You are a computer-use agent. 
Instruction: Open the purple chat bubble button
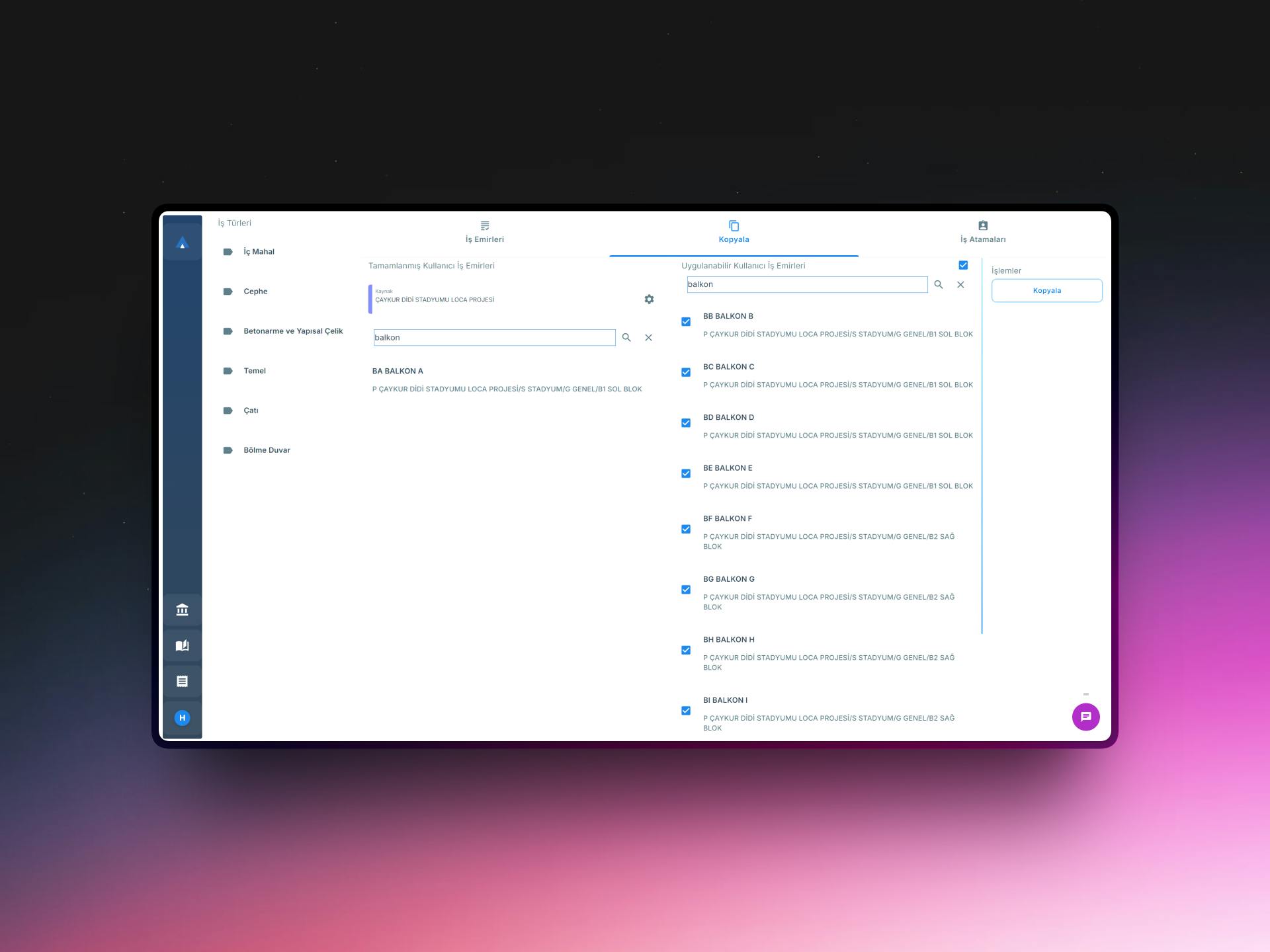click(1085, 717)
